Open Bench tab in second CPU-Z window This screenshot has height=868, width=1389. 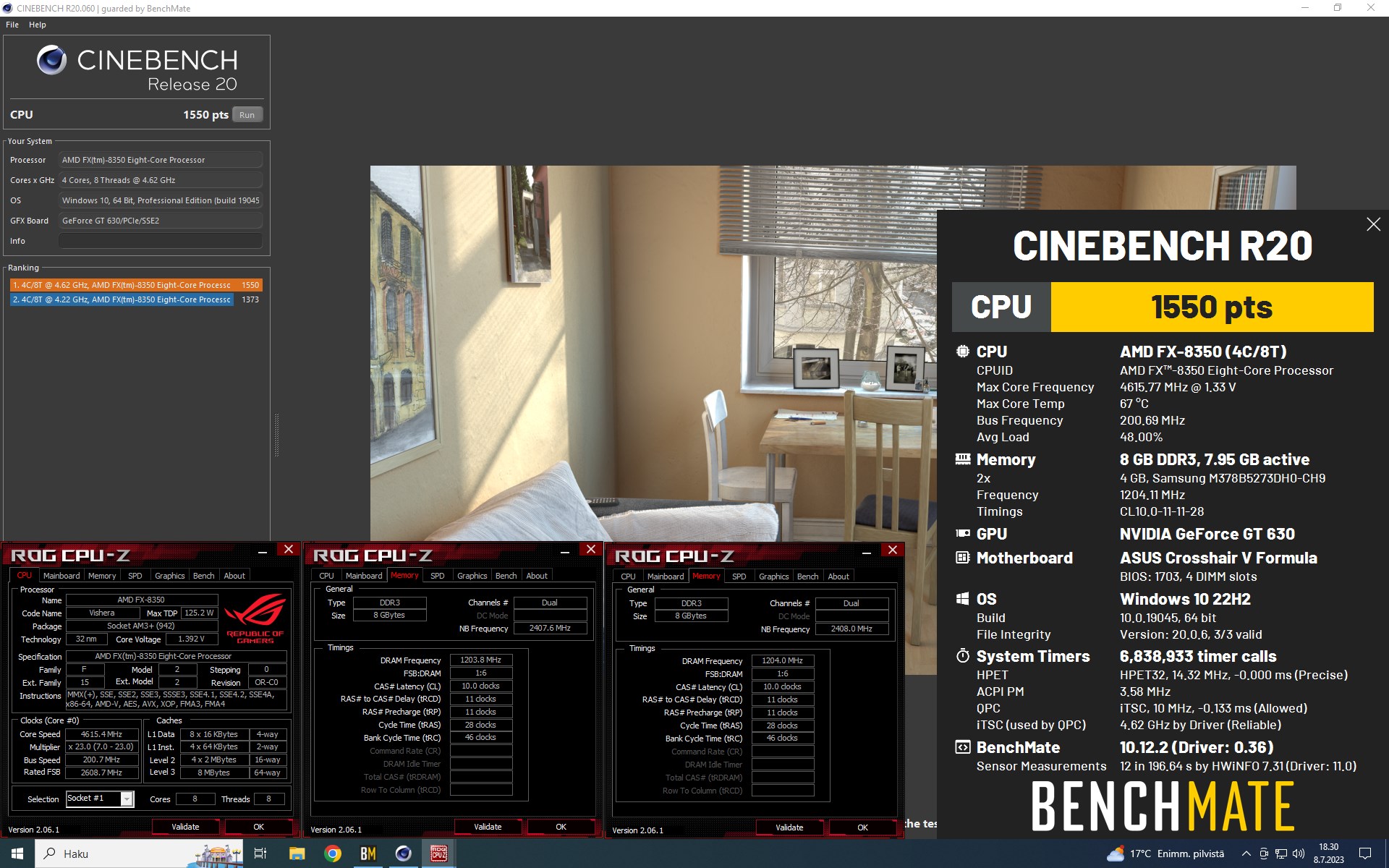(506, 576)
